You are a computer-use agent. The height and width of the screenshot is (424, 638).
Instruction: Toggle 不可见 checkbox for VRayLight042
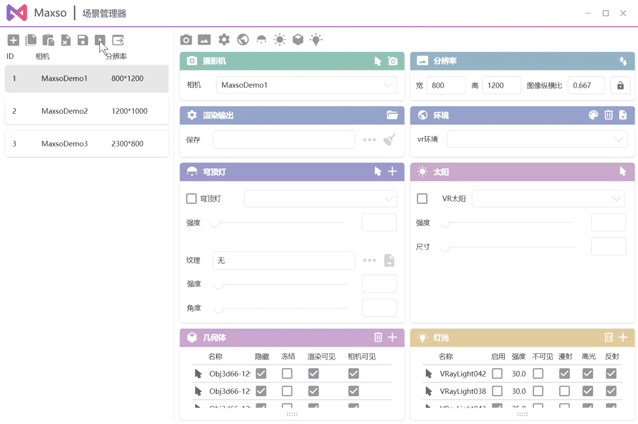click(538, 374)
